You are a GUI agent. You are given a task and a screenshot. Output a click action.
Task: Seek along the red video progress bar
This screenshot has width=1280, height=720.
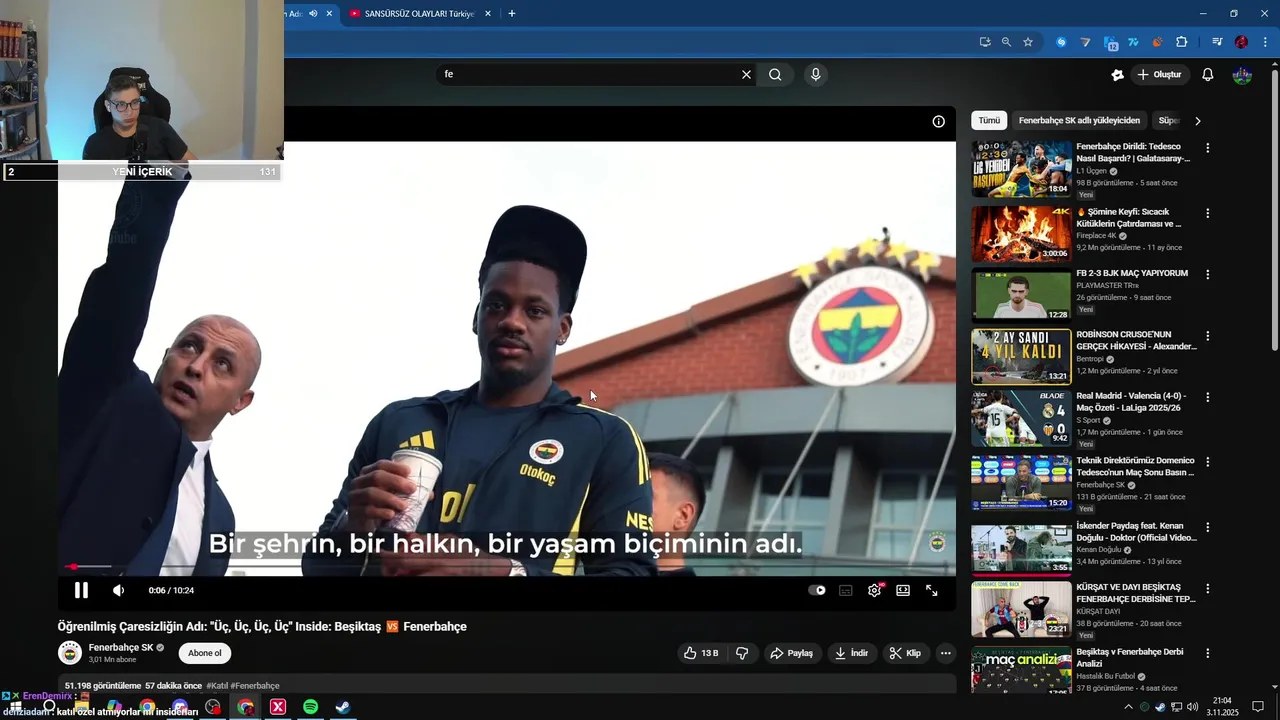(506, 567)
